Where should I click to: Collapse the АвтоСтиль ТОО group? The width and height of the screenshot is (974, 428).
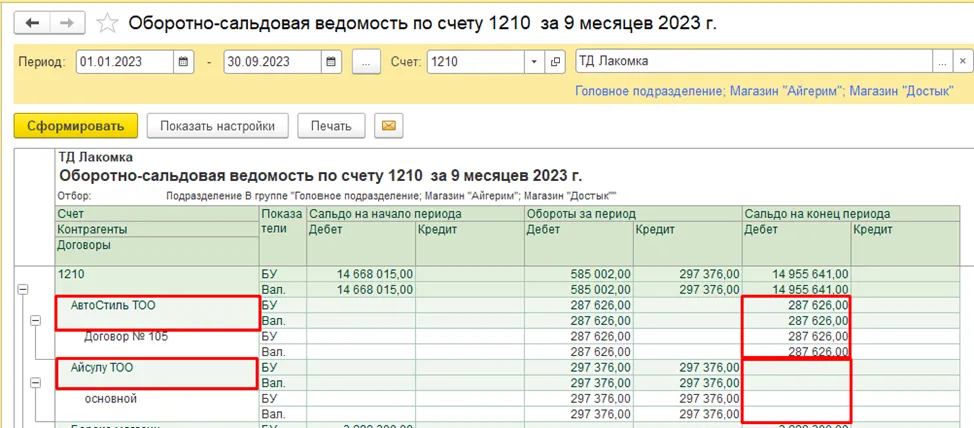click(35, 320)
